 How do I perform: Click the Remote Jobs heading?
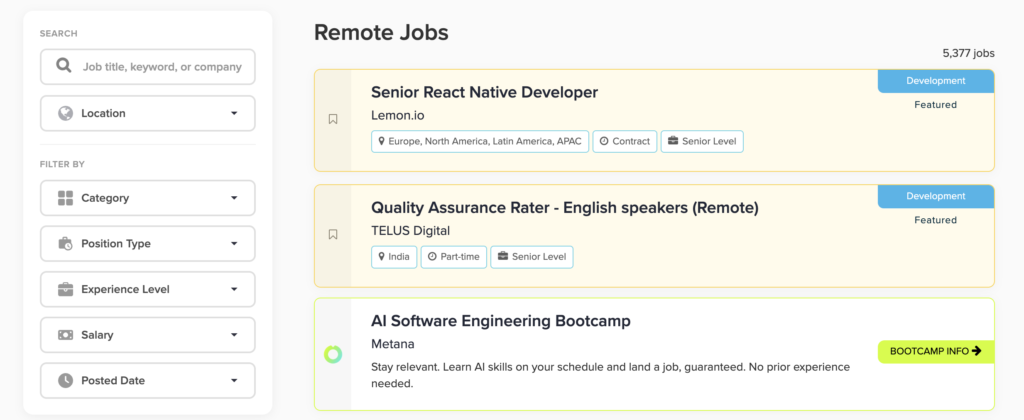381,33
